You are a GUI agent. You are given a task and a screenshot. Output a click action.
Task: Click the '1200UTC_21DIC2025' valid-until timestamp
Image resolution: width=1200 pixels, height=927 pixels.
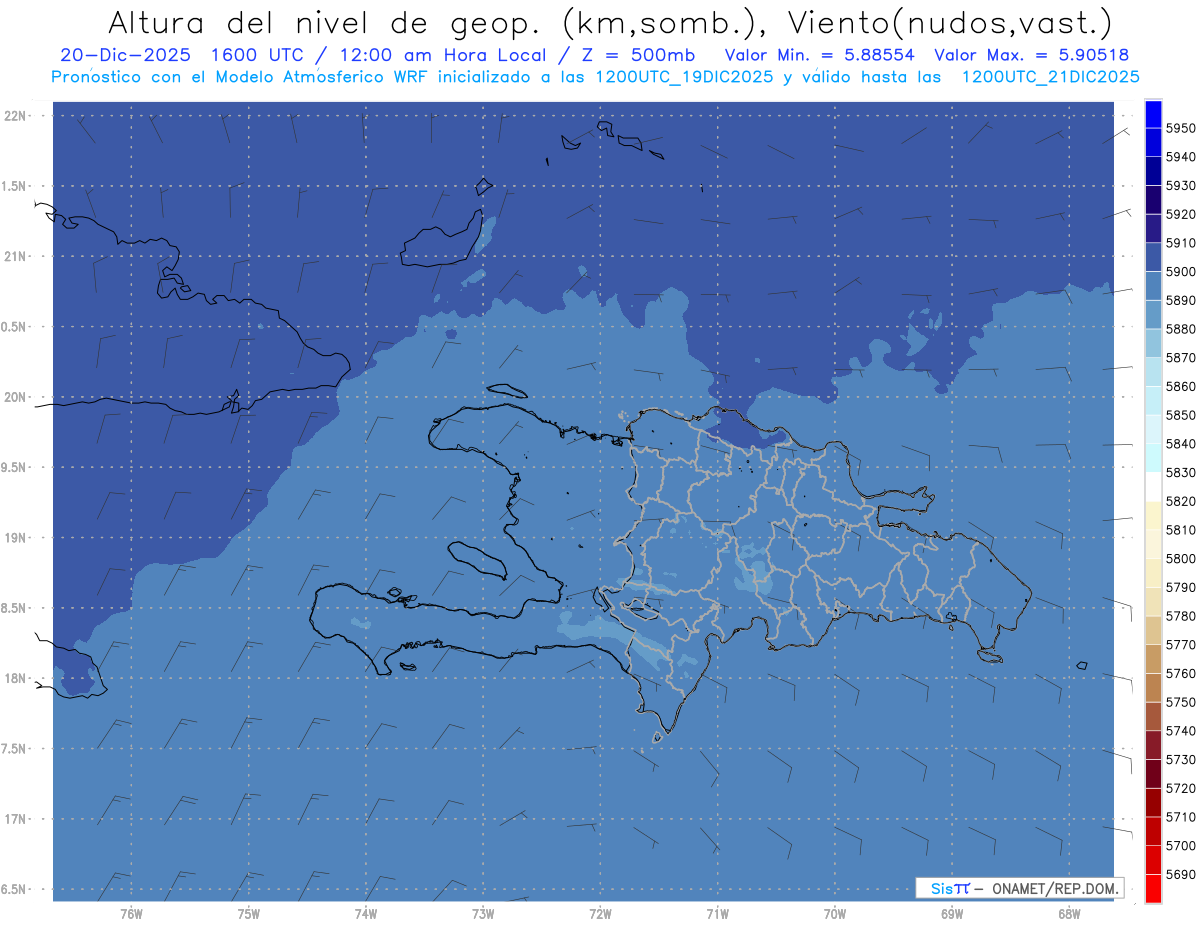pyautogui.click(x=1050, y=77)
